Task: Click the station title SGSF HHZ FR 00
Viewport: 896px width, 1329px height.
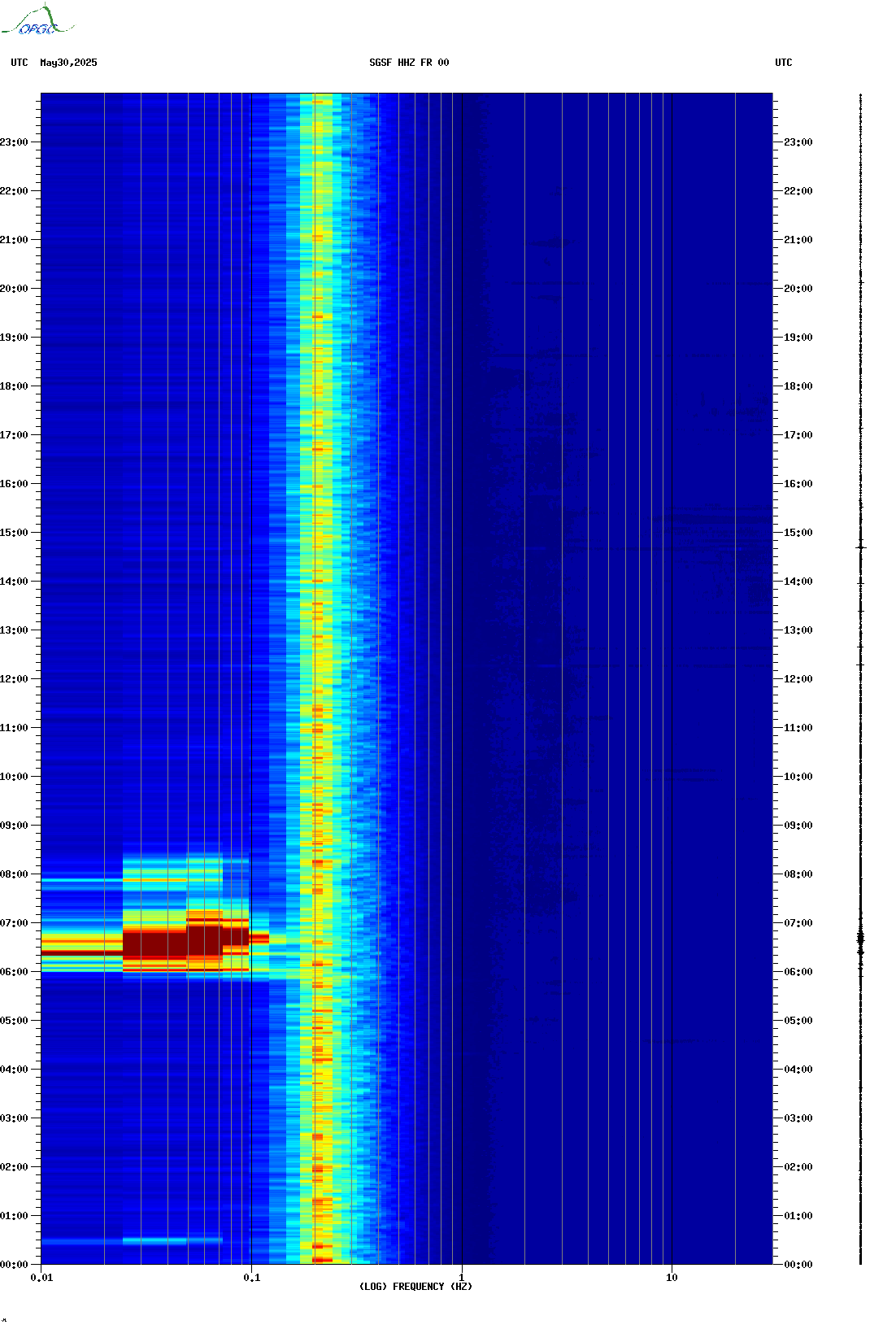Action: tap(409, 63)
